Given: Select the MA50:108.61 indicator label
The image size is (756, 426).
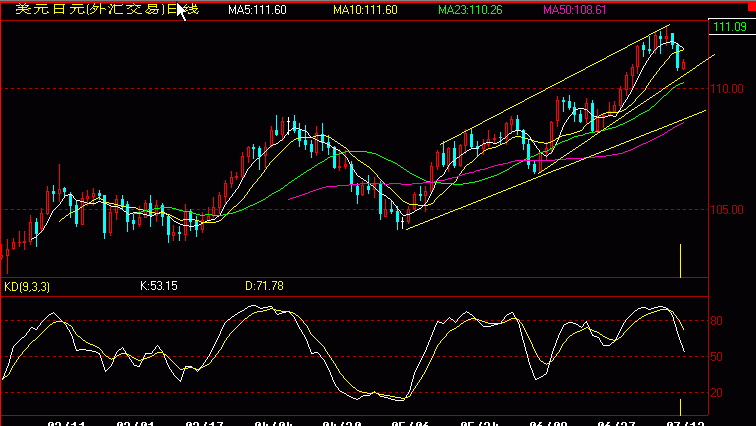Looking at the screenshot, I should 575,10.
